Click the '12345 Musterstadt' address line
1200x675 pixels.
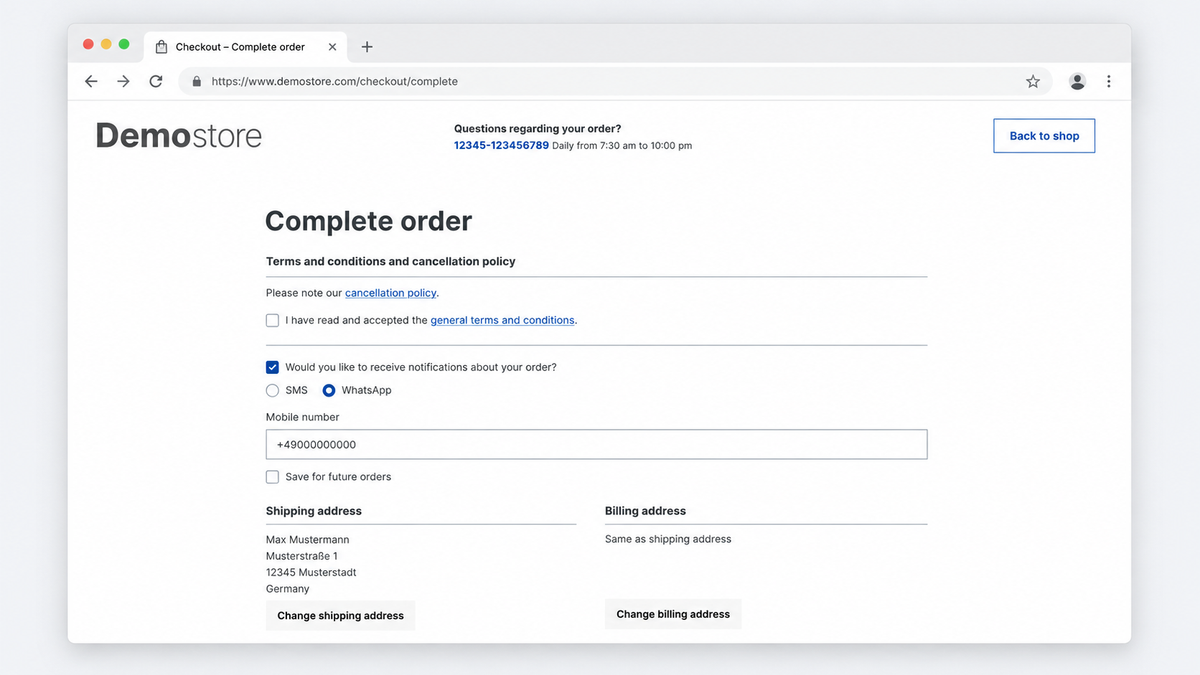(x=311, y=573)
